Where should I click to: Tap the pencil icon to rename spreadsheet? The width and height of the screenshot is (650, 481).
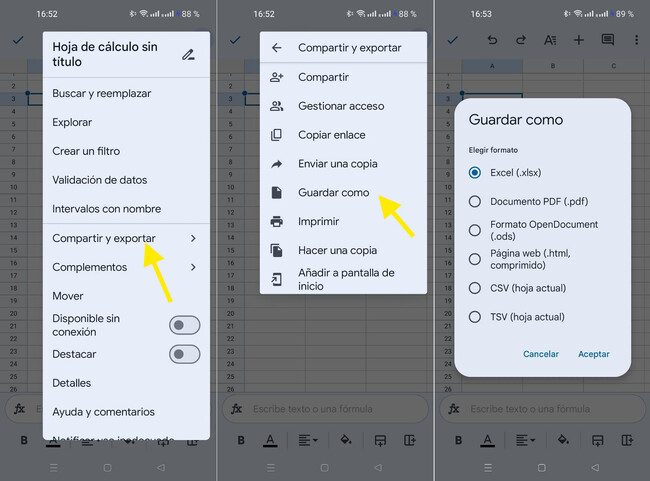coord(188,54)
